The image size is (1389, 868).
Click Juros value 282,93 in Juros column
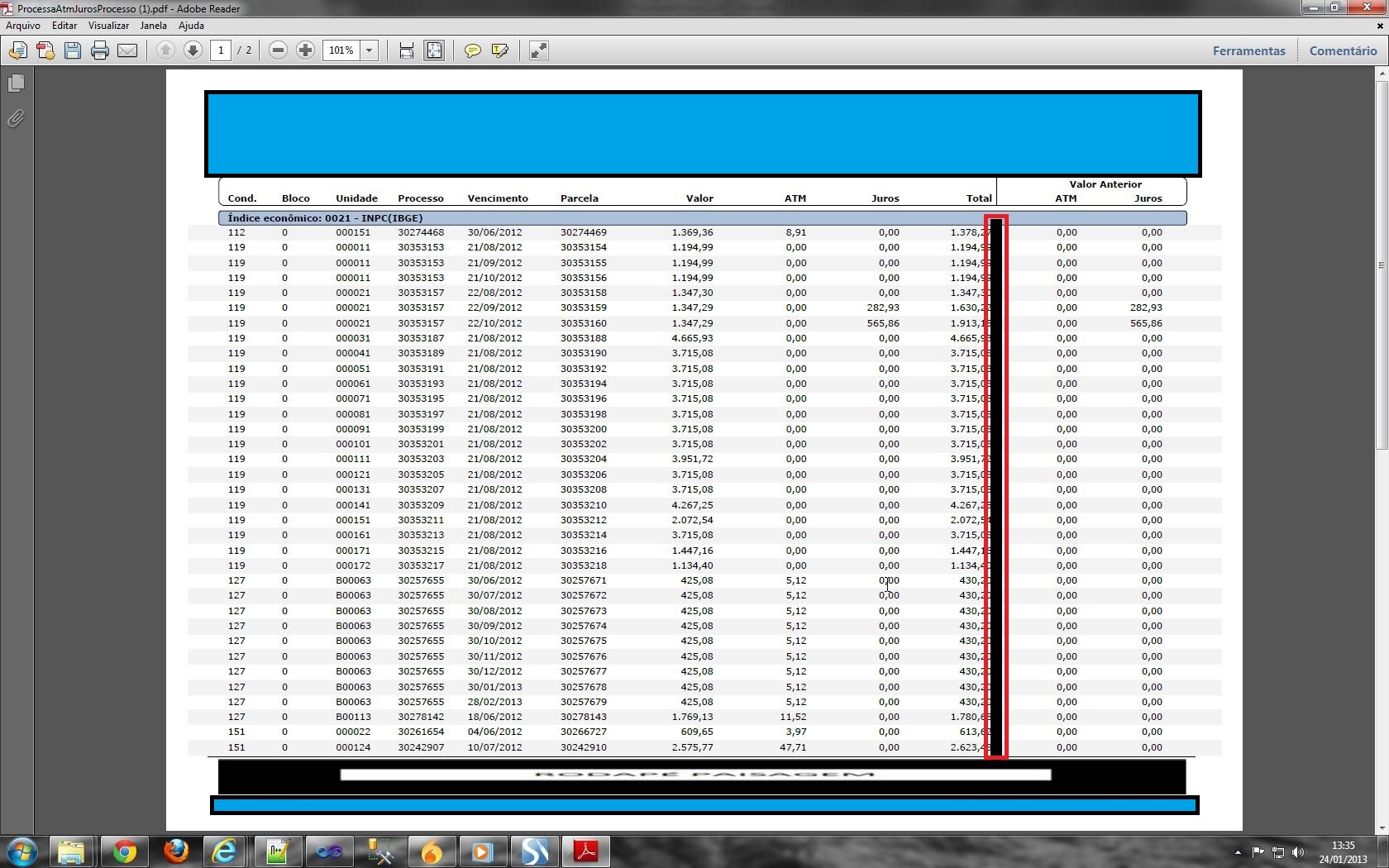(883, 308)
